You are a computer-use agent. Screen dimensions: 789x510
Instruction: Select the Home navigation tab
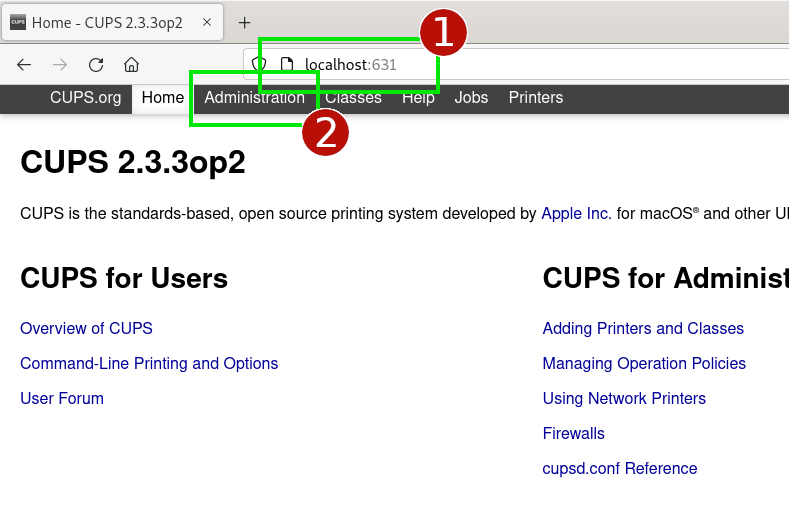[163, 98]
